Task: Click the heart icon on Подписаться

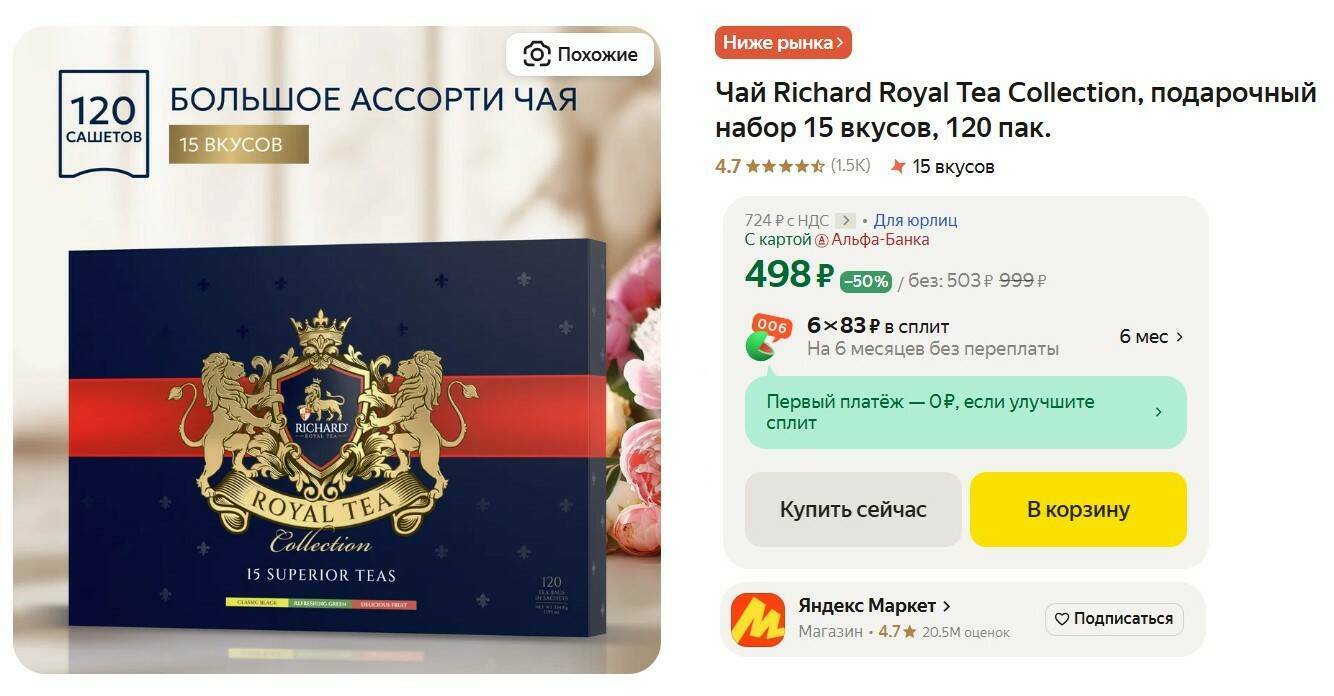Action: point(1062,619)
